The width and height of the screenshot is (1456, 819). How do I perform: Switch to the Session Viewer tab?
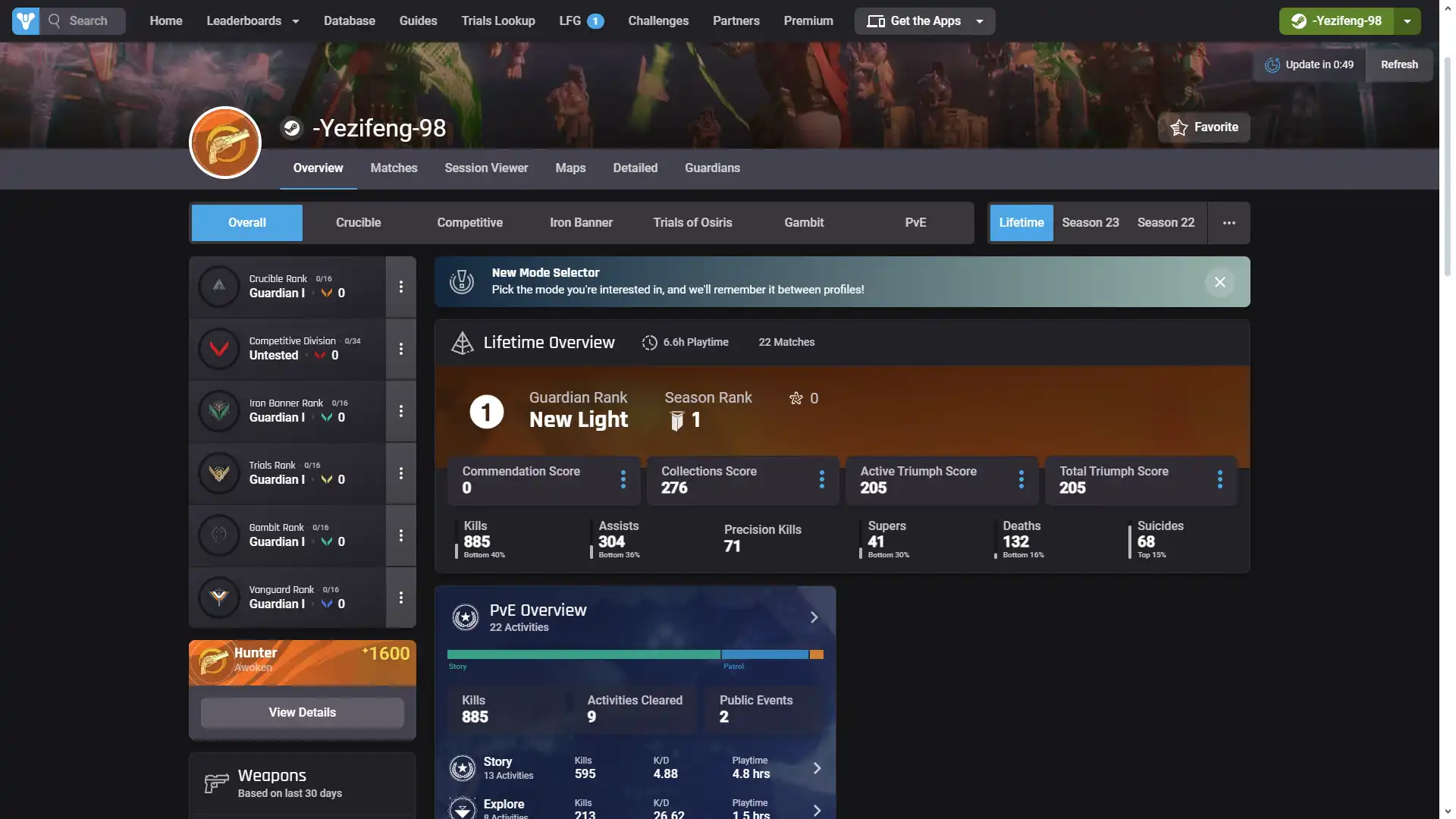click(x=486, y=168)
